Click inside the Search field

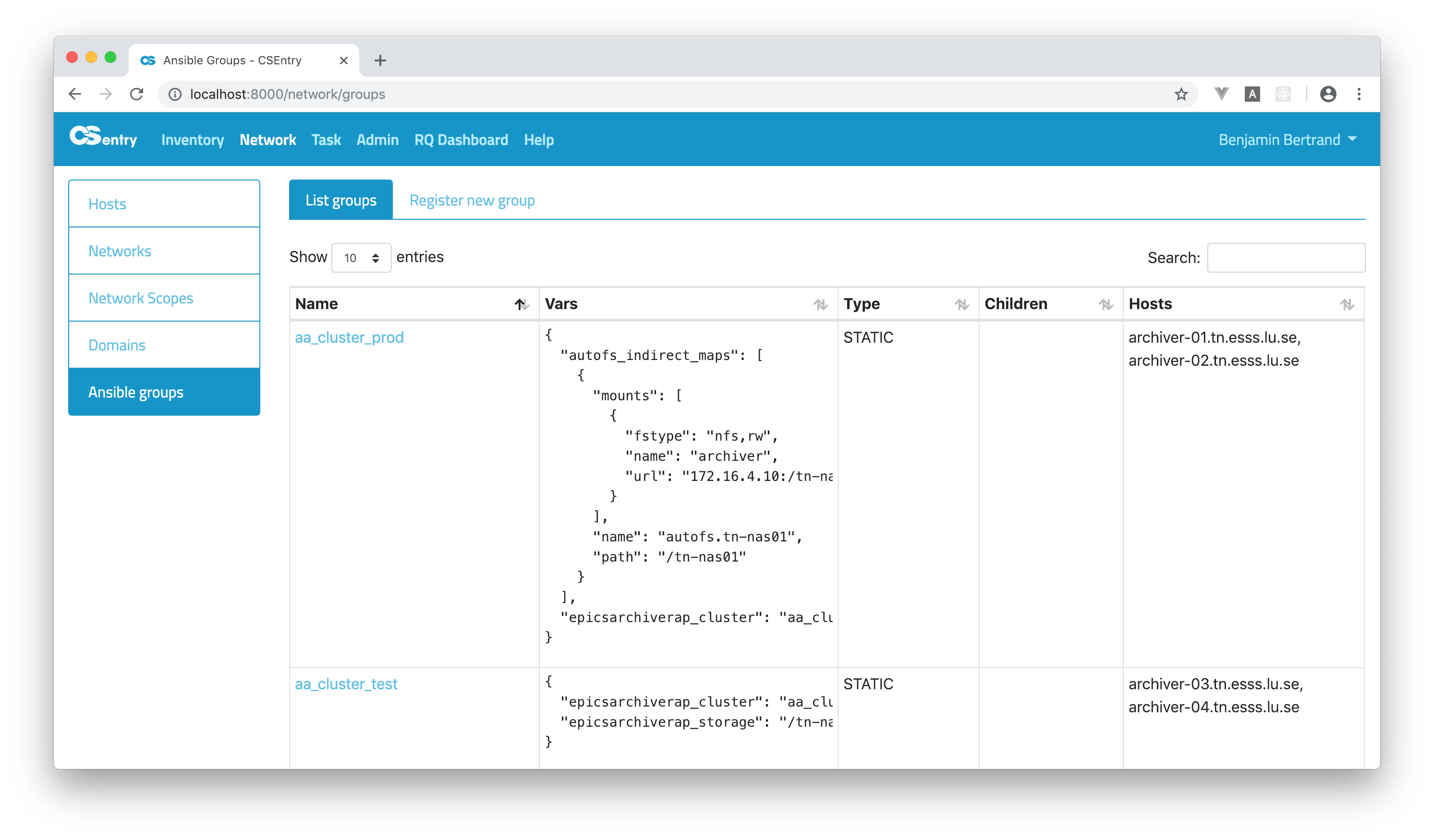click(x=1286, y=258)
